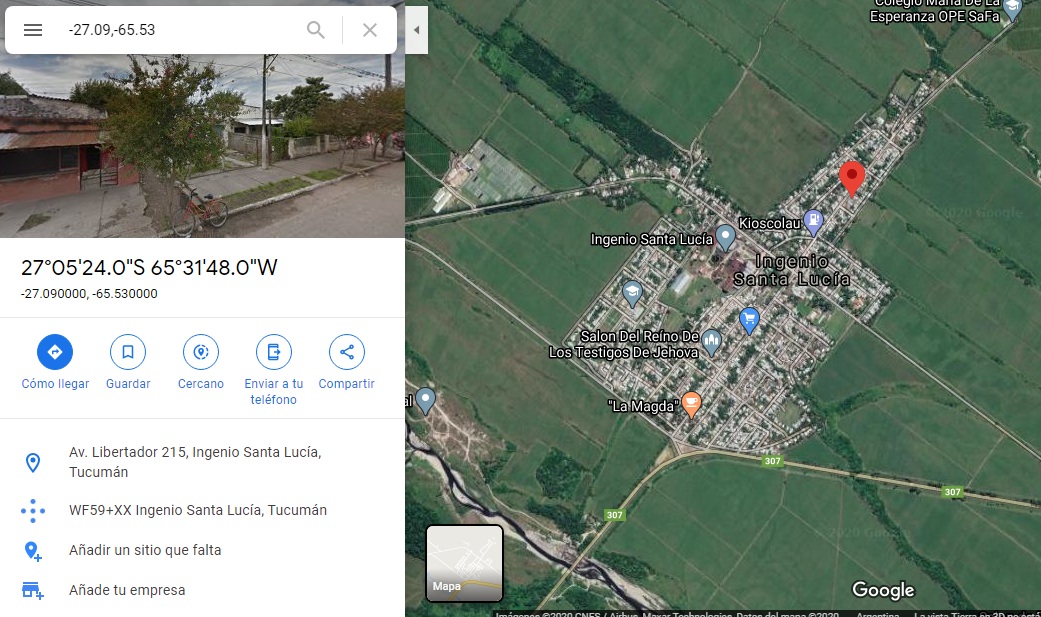Open the hamburger menu
This screenshot has width=1041, height=617.
pos(33,30)
